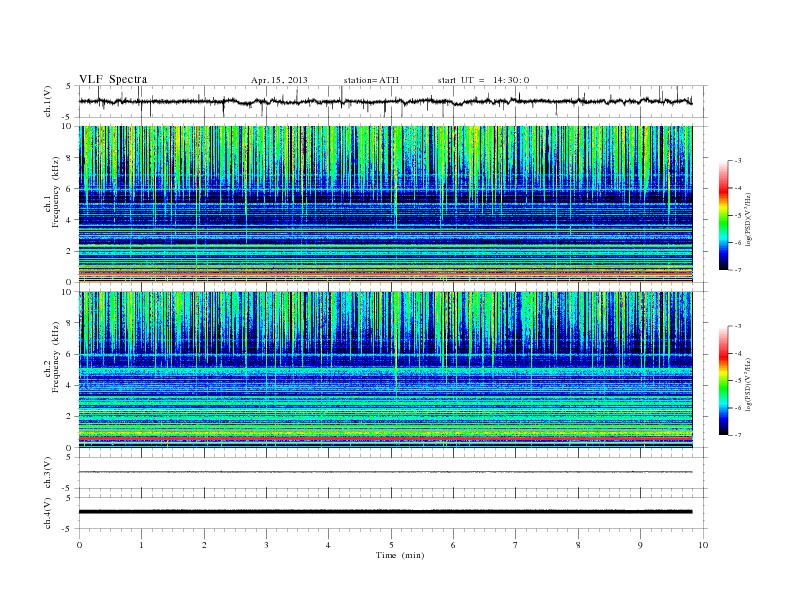This screenshot has height=612, width=792.
Task: Click the 'ch.4(V)' axis label
Action: tap(48, 513)
